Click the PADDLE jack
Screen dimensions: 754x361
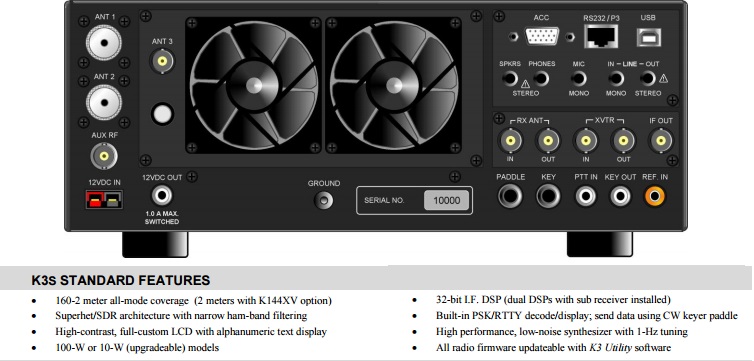click(510, 196)
